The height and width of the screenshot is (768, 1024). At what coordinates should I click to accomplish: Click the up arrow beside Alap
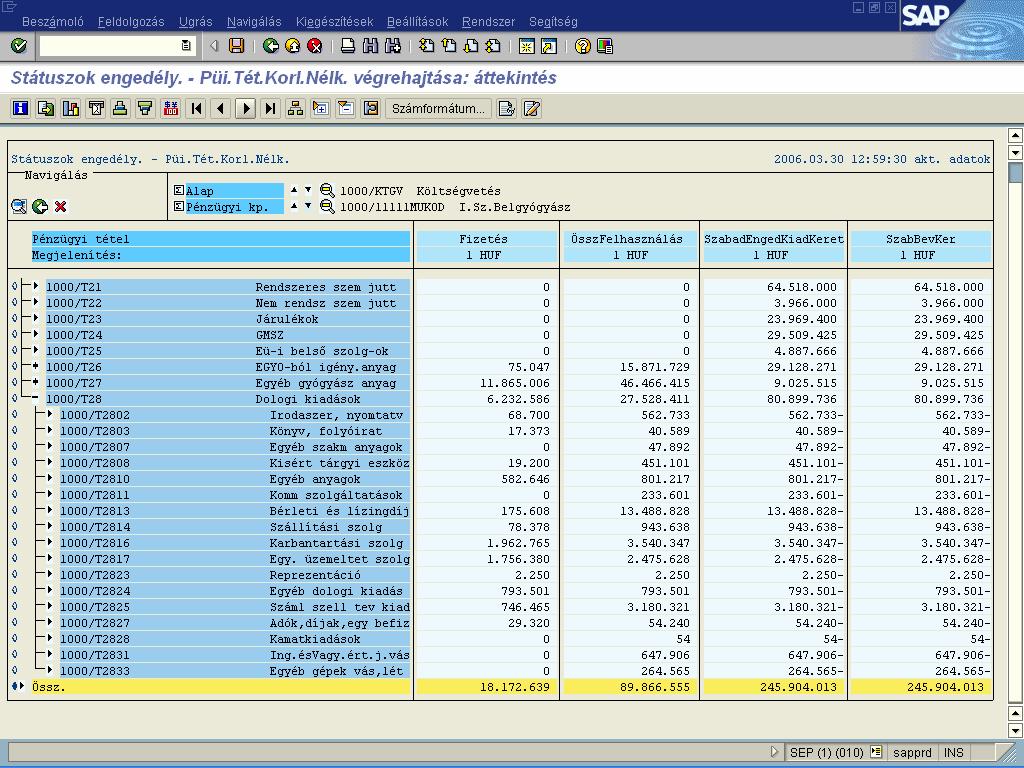294,190
